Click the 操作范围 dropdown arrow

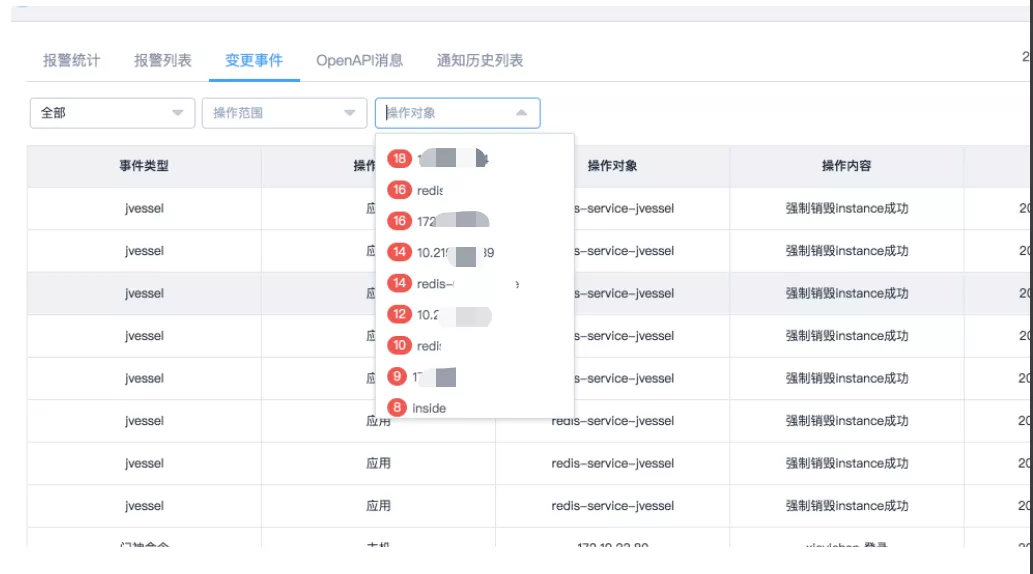tap(350, 113)
